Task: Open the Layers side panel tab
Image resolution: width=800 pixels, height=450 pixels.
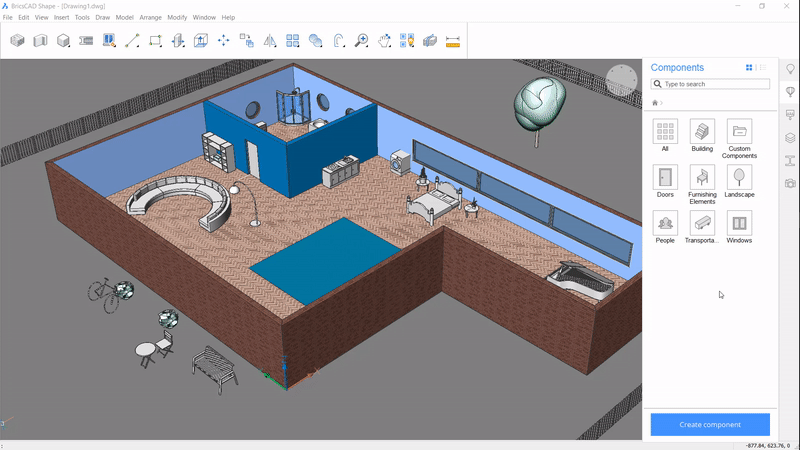Action: click(790, 138)
